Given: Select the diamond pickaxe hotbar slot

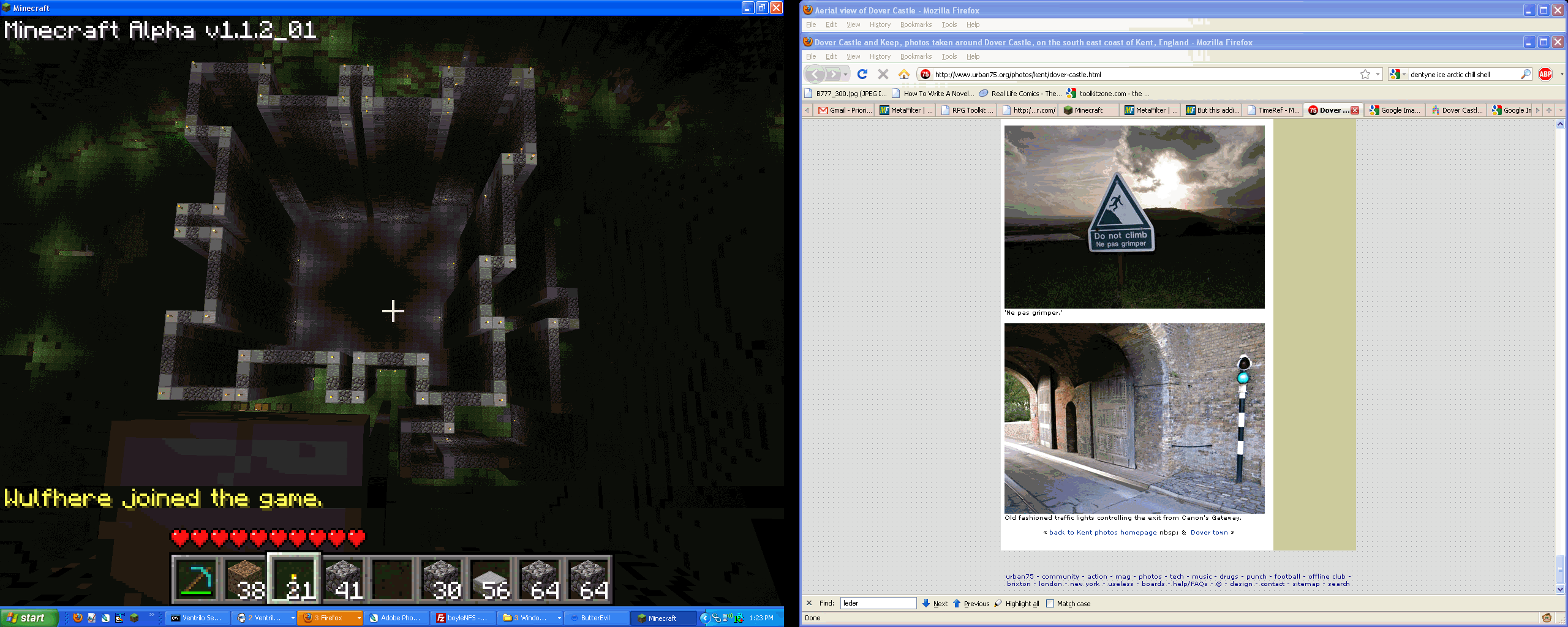Looking at the screenshot, I should coord(196,579).
